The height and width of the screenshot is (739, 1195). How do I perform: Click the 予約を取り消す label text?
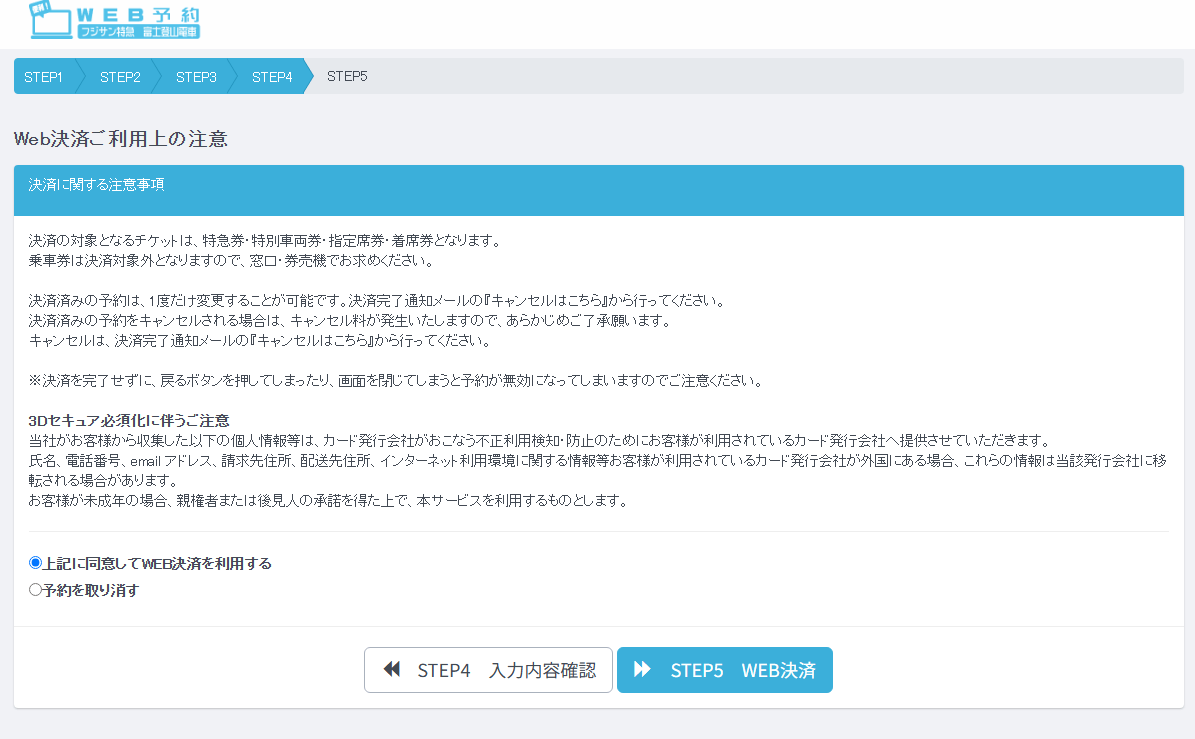point(91,590)
